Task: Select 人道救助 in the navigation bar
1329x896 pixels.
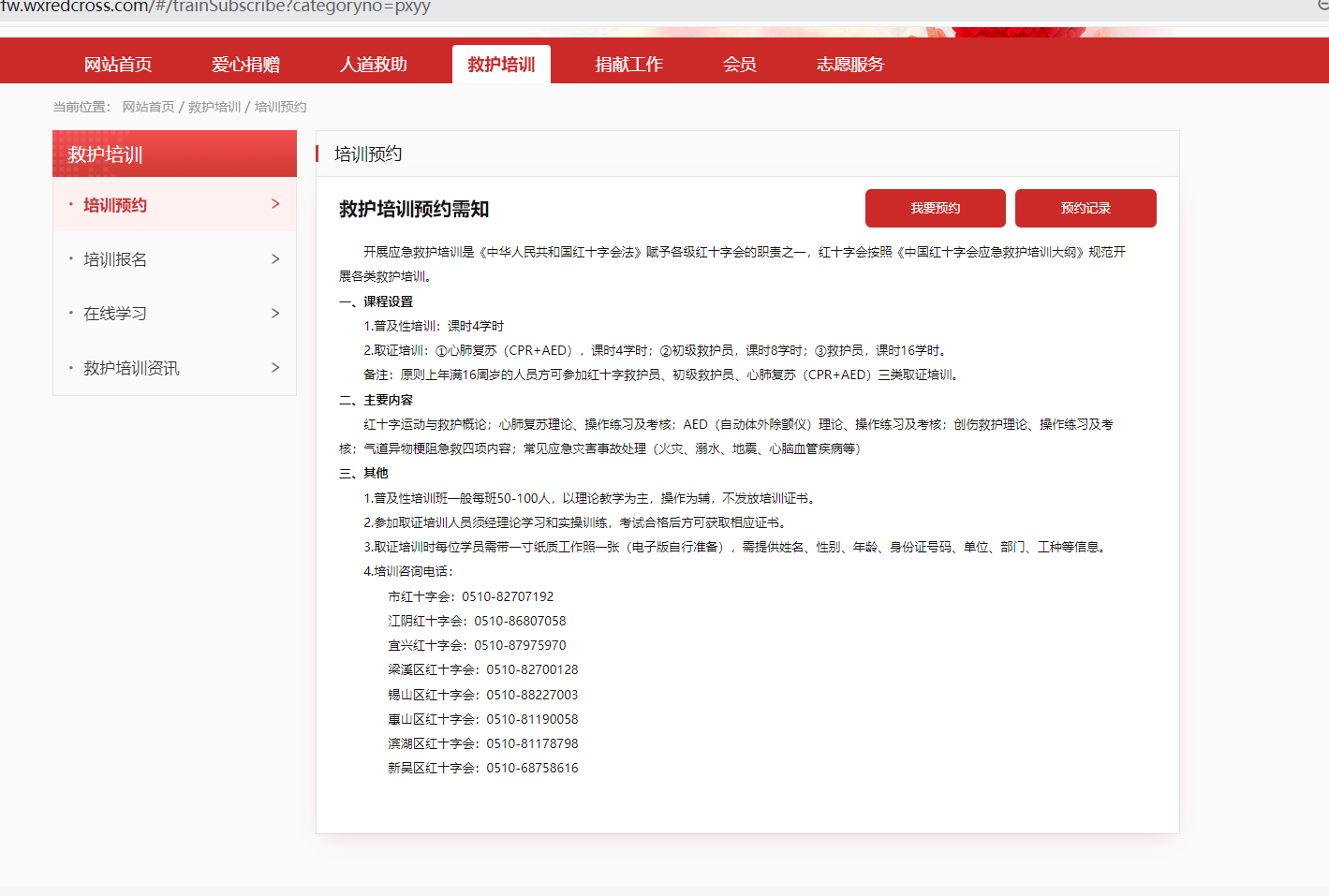Action: 373,65
